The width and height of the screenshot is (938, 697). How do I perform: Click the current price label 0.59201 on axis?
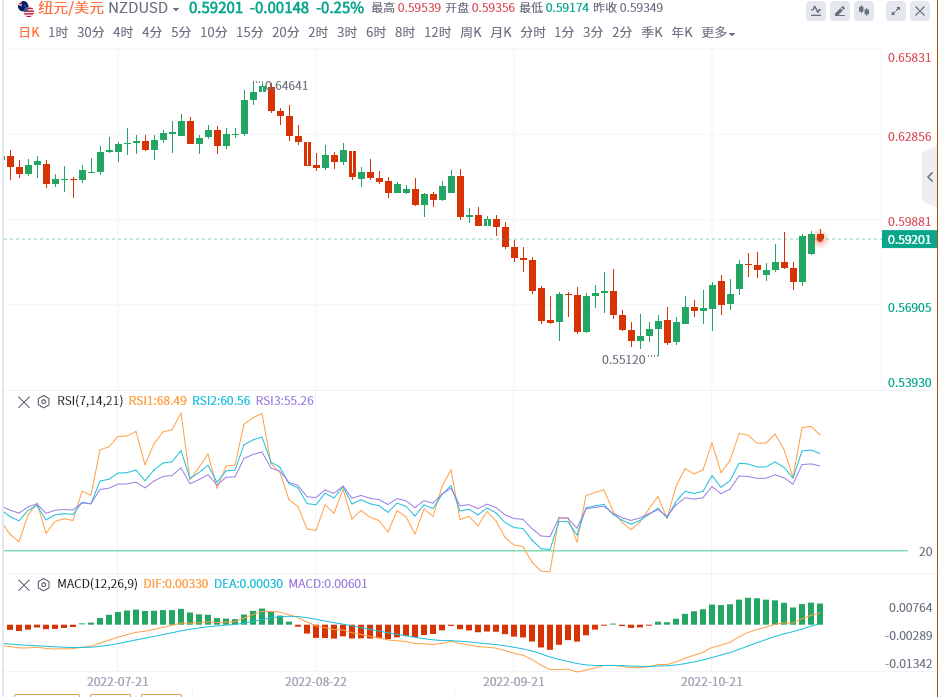click(x=908, y=240)
